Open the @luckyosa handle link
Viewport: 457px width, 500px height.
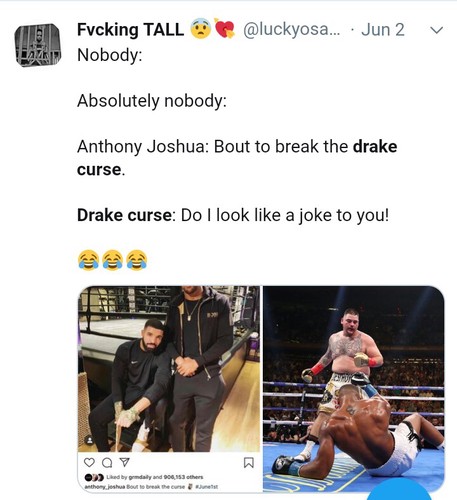click(292, 30)
